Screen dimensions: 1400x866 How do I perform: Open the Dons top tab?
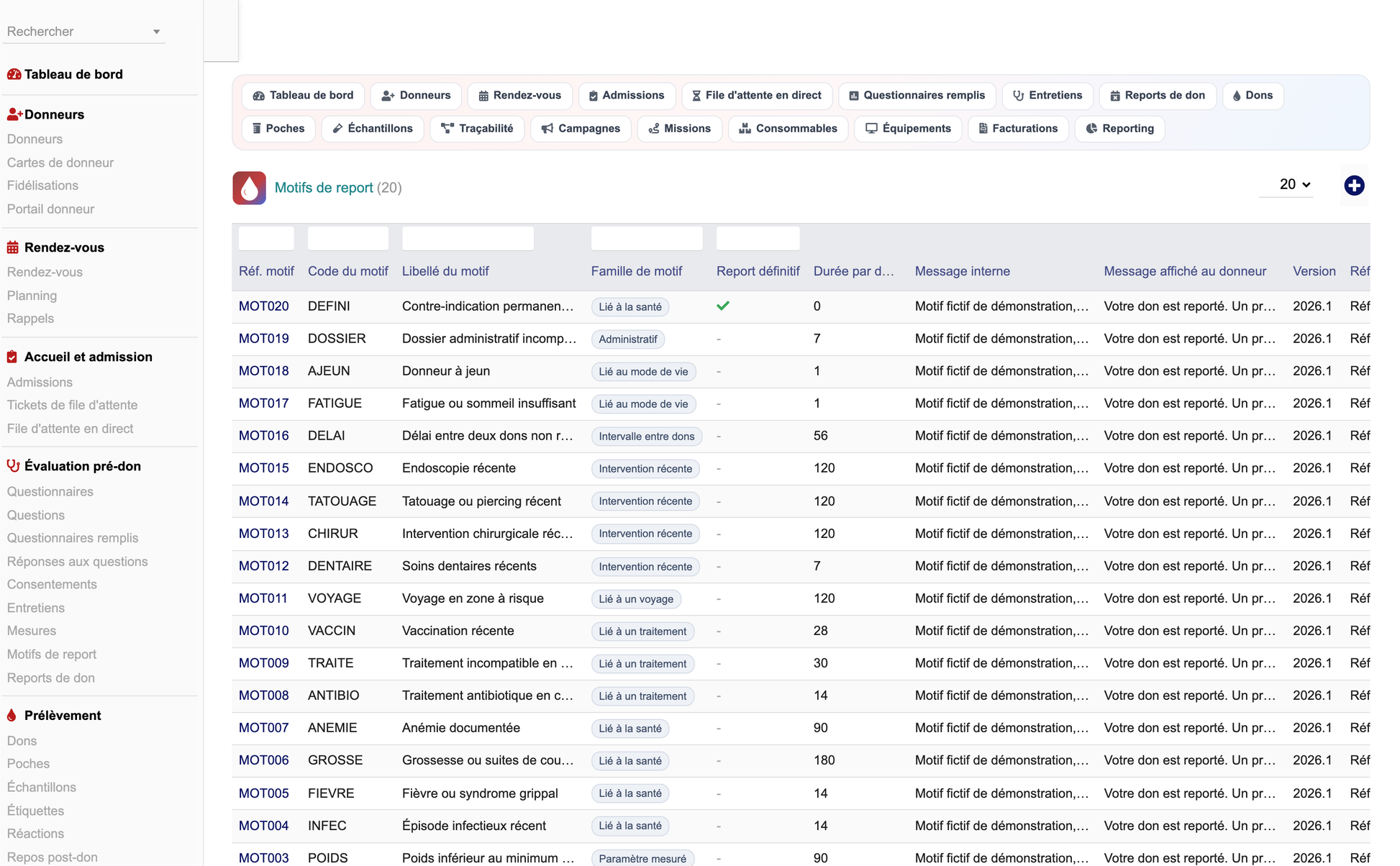(x=1253, y=96)
